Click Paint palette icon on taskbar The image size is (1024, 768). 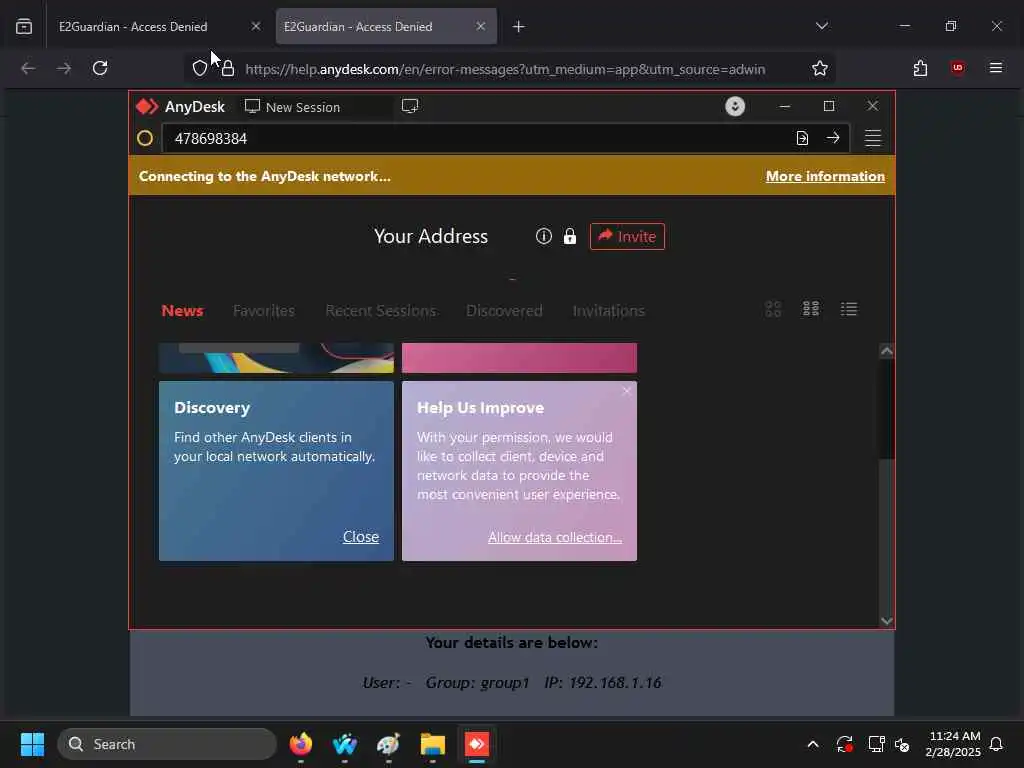pos(389,744)
